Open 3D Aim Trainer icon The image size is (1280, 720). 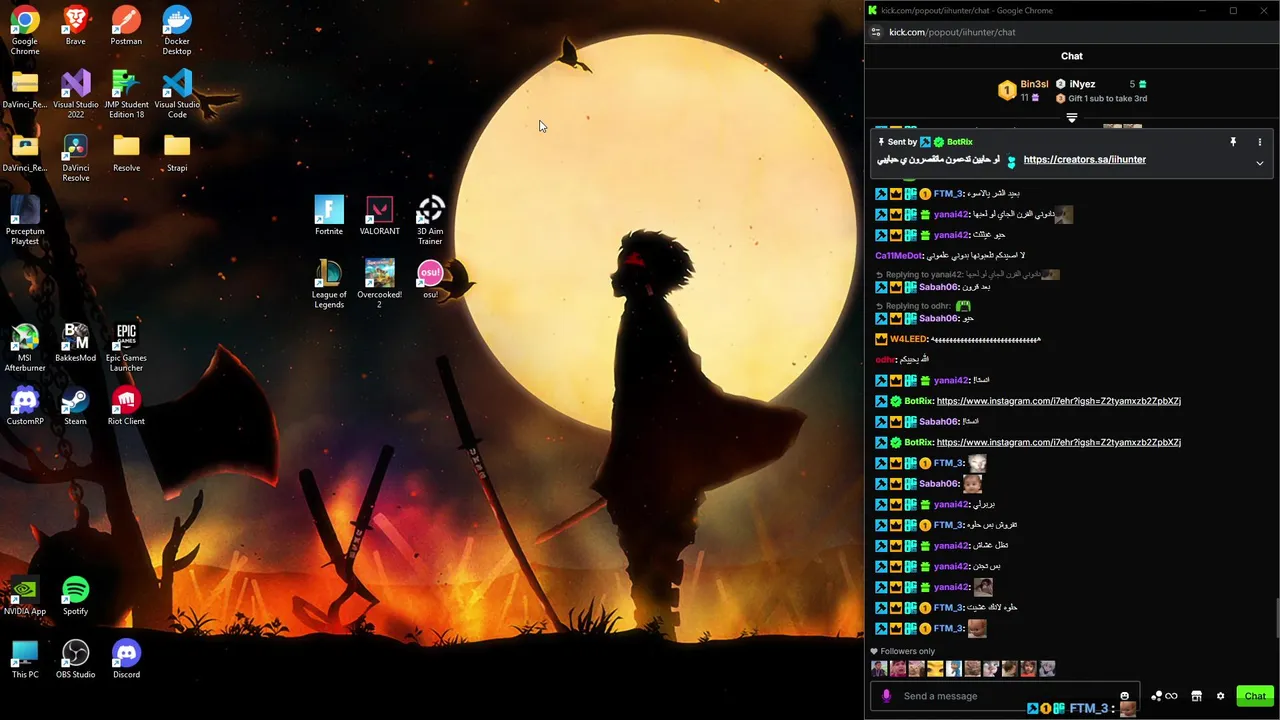(x=430, y=220)
